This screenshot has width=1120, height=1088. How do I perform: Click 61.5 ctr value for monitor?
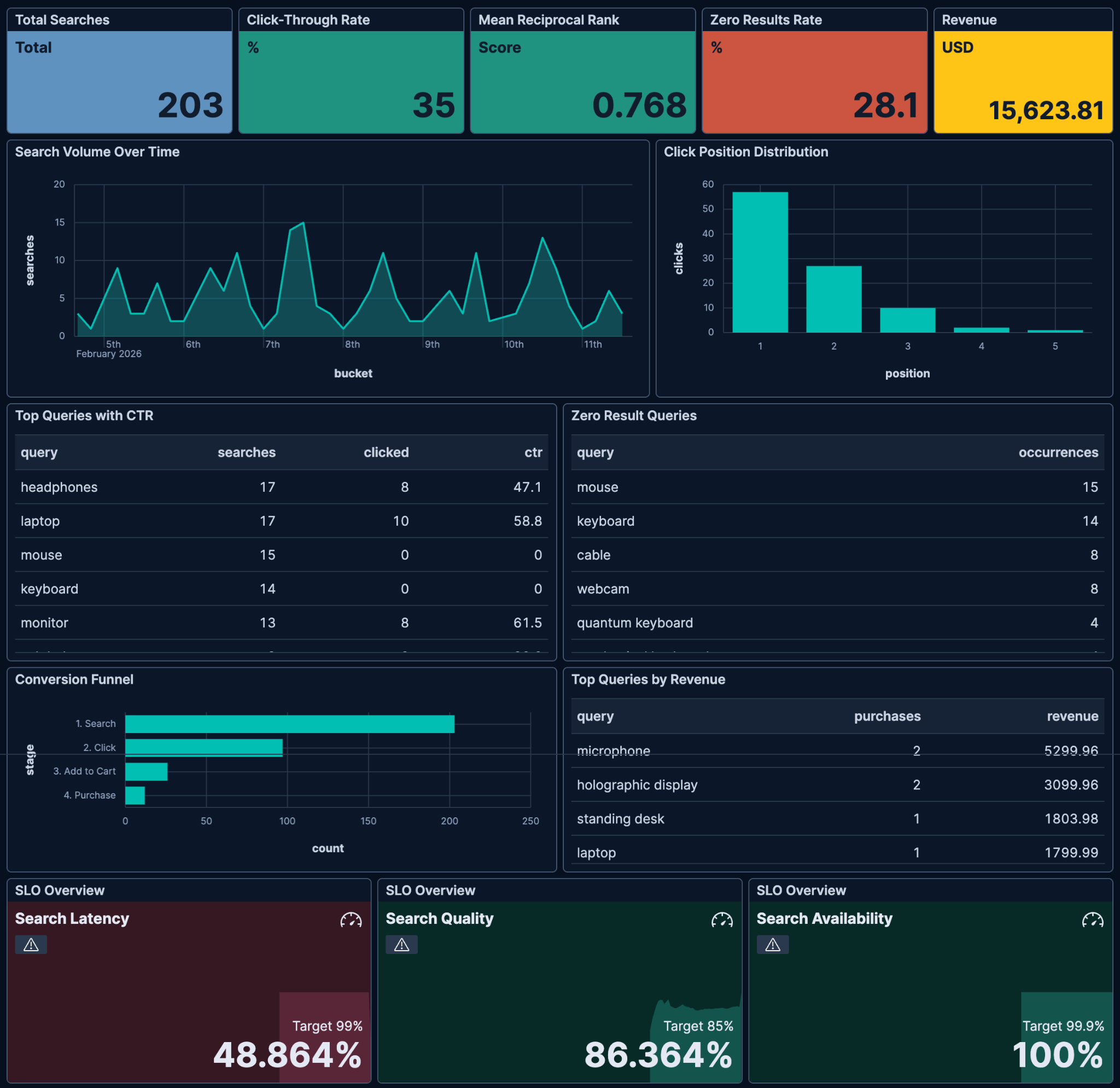pyautogui.click(x=527, y=622)
